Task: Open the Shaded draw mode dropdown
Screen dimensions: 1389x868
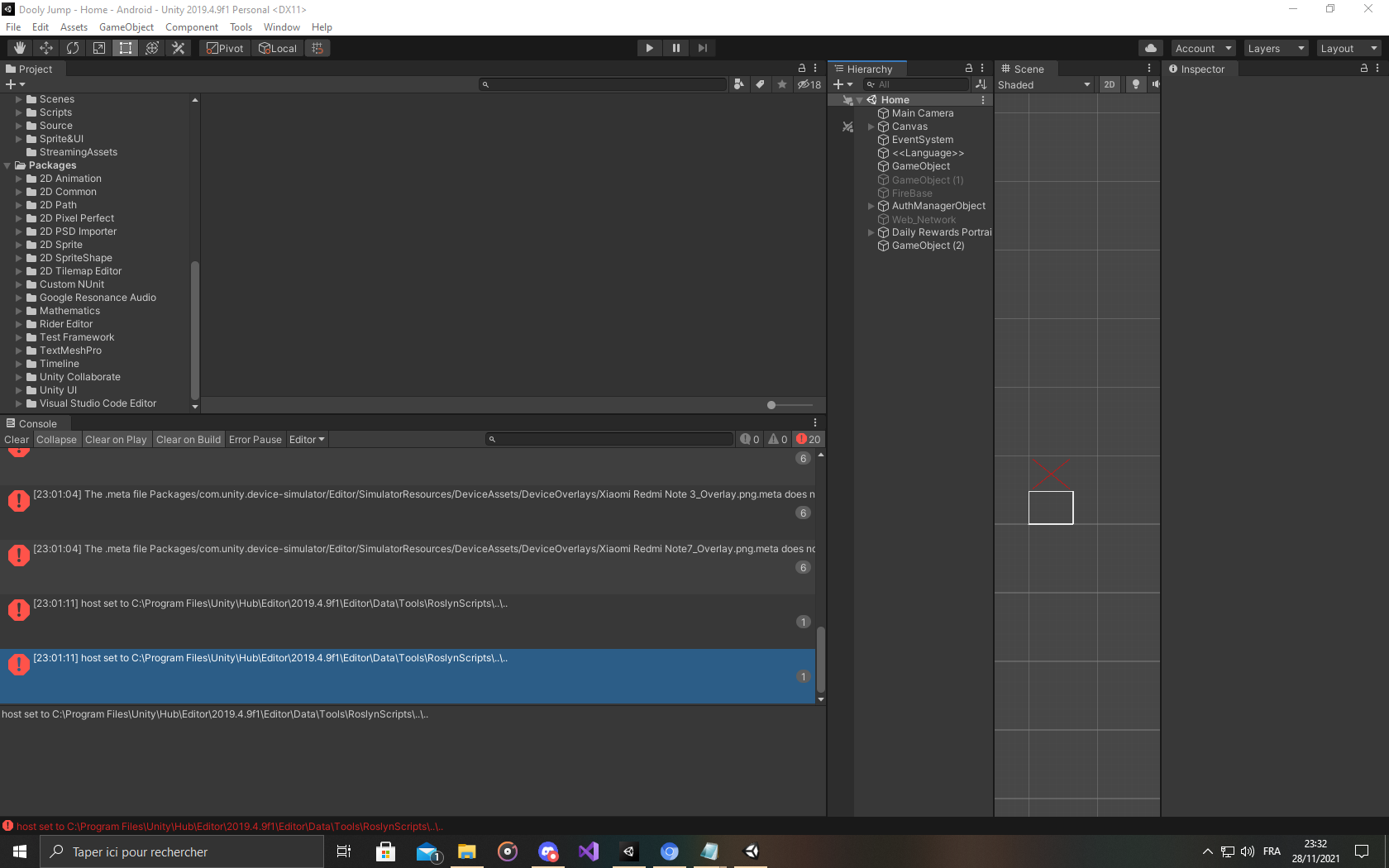Action: point(1044,84)
